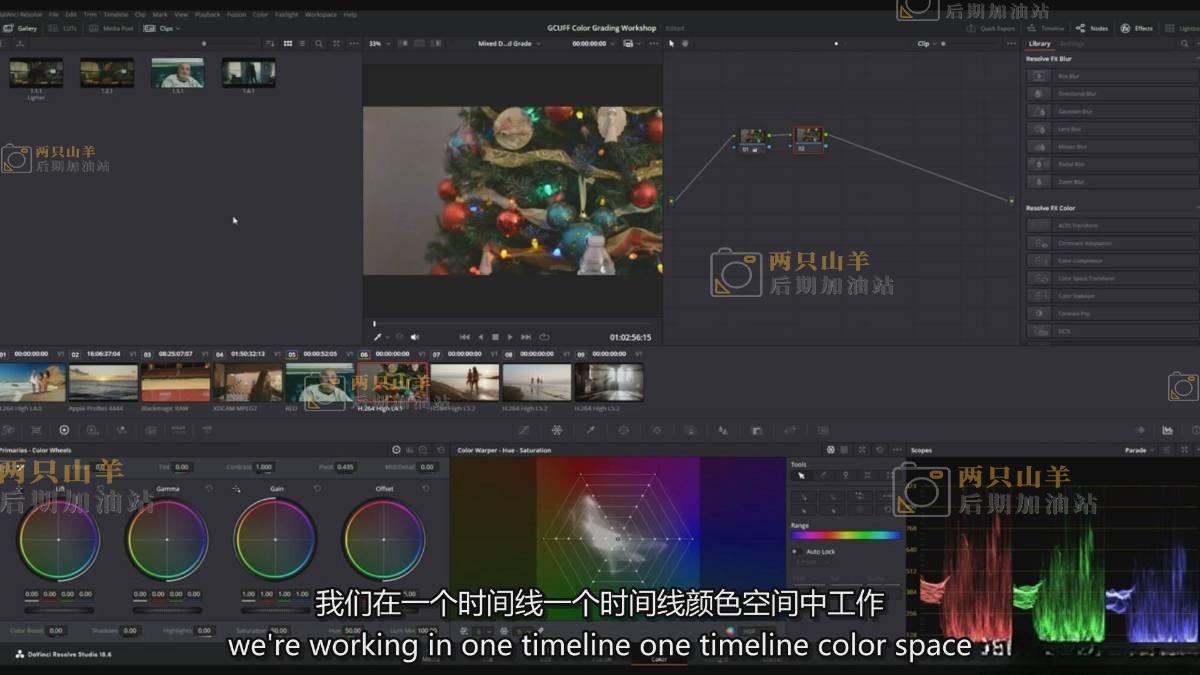The width and height of the screenshot is (1200, 675).
Task: Toggle the Effects panel button
Action: [x=1137, y=28]
